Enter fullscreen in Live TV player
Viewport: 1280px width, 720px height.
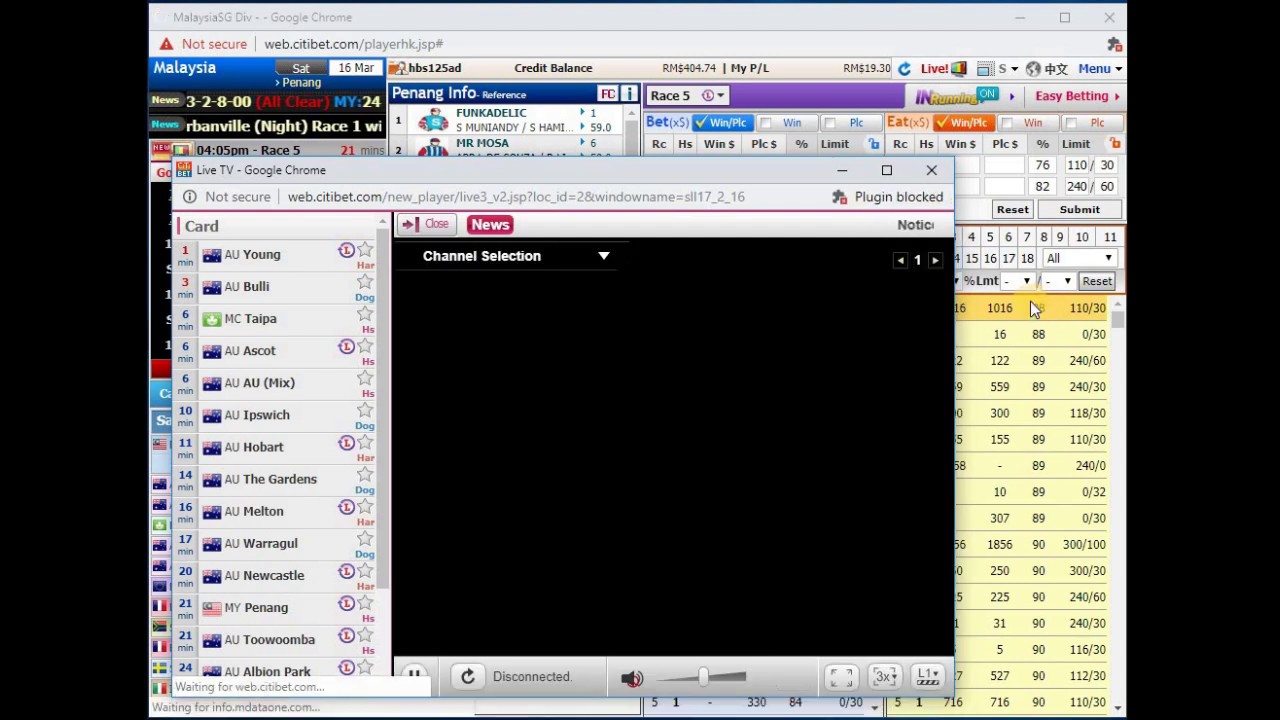point(842,677)
